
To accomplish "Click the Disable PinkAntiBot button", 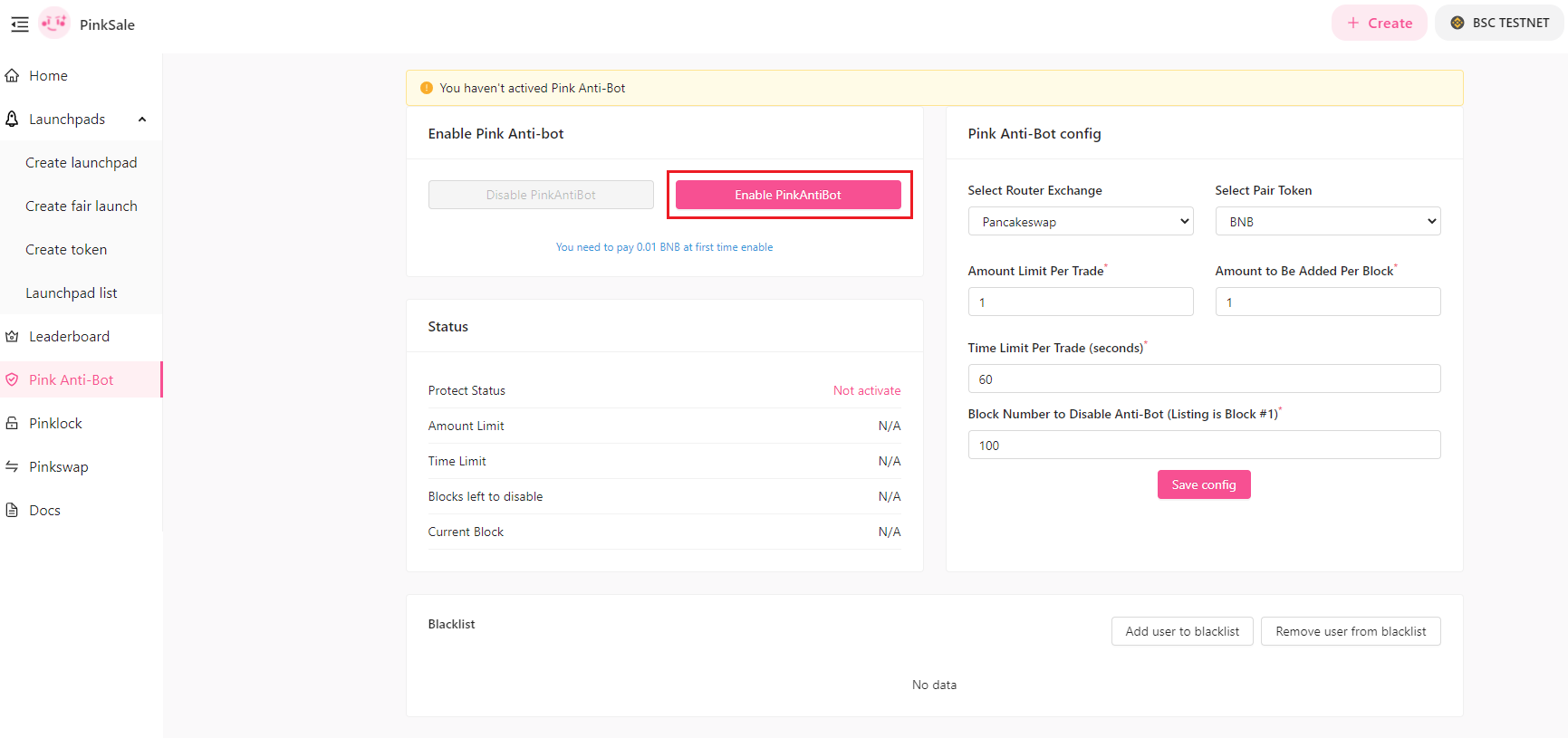I will [541, 195].
